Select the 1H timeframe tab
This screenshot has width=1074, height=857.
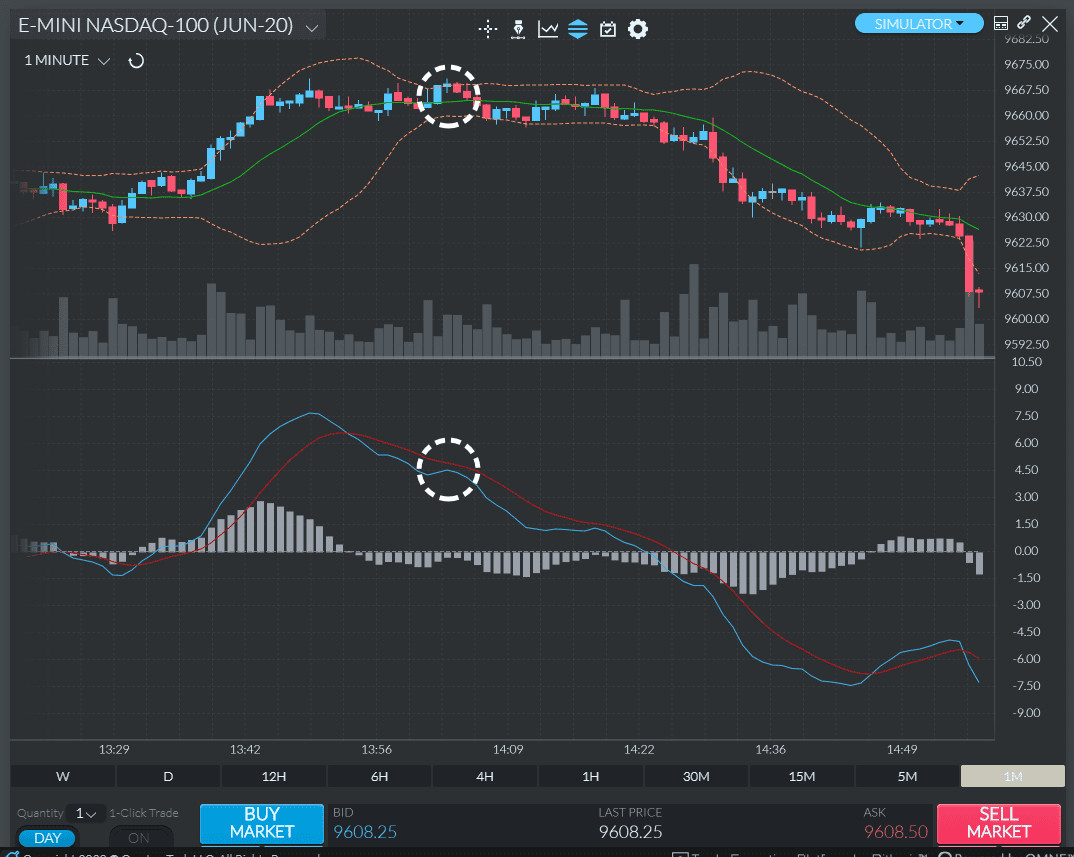590,775
